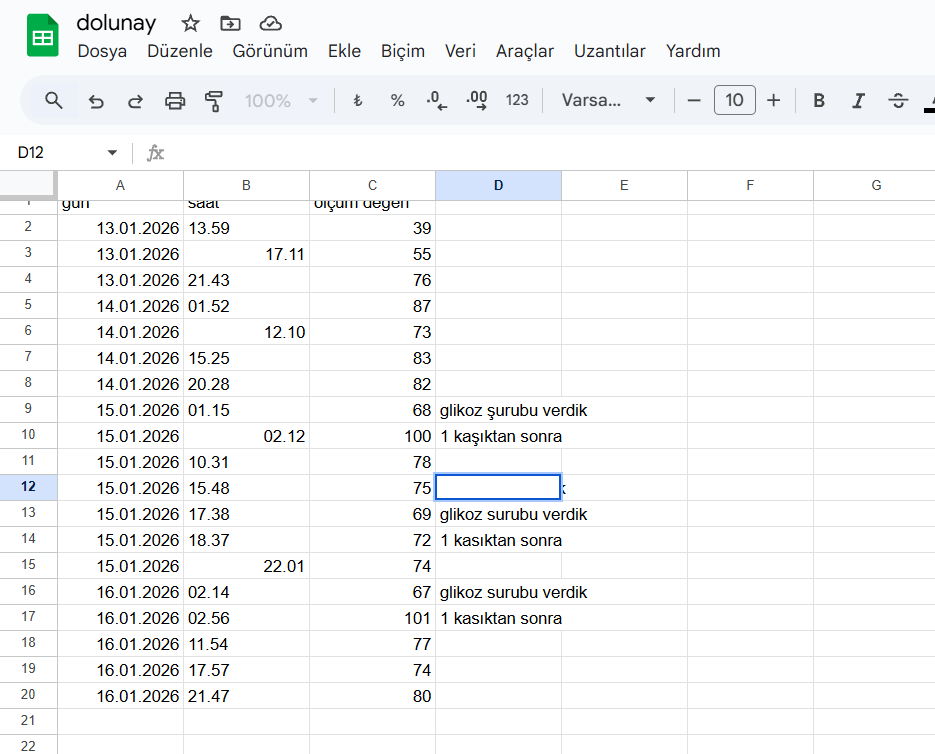
Task: Increase font size with plus
Action: tap(773, 100)
